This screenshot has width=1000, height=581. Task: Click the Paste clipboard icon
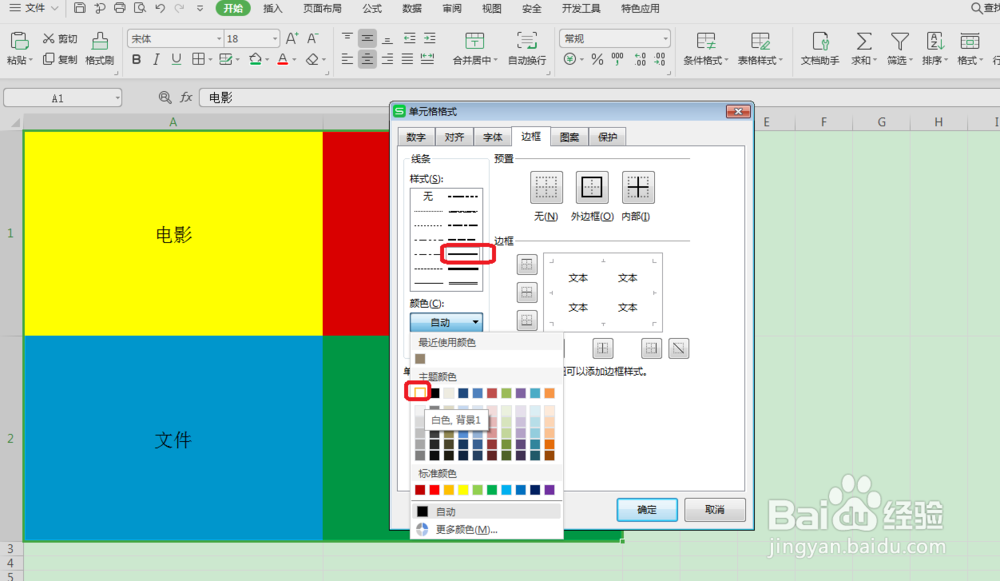point(19,41)
